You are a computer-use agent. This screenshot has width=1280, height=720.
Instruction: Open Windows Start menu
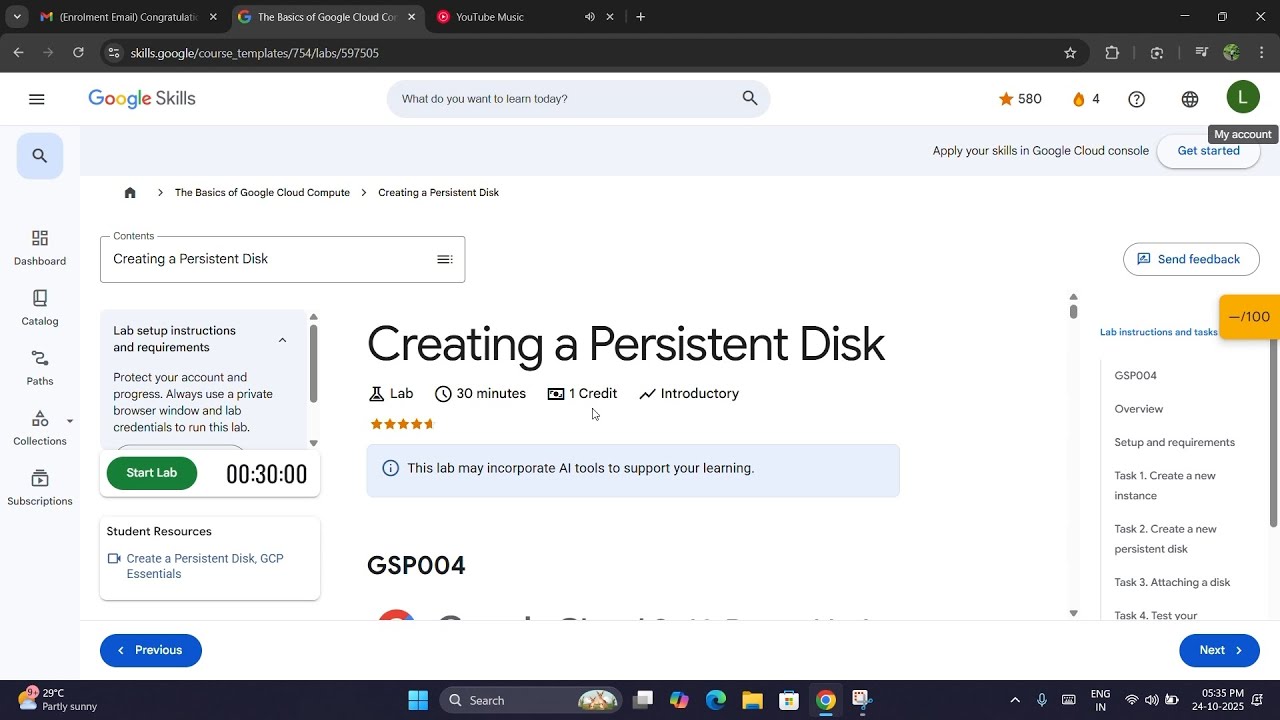[418, 700]
